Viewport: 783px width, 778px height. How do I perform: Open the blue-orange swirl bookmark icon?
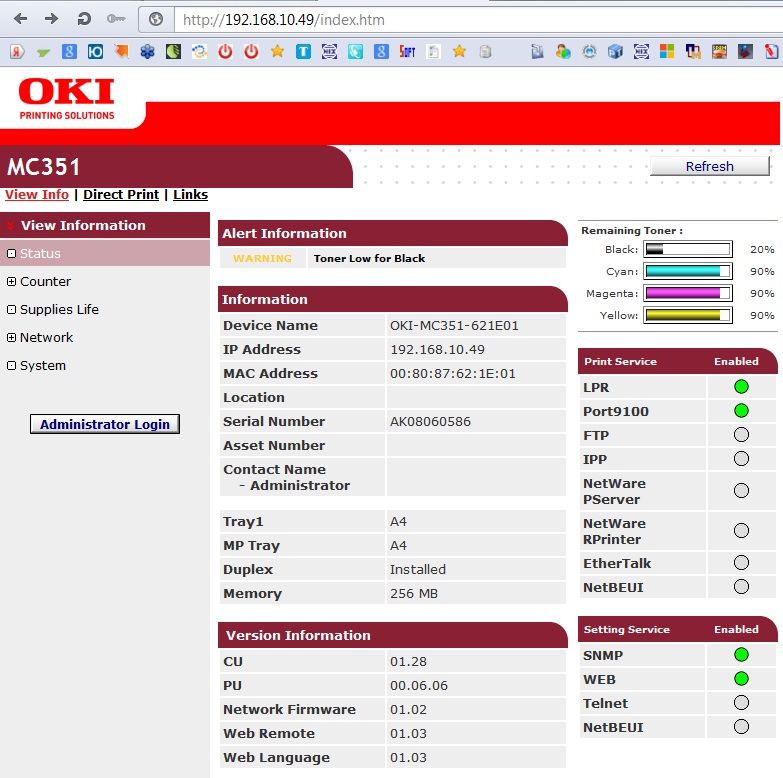(199, 51)
